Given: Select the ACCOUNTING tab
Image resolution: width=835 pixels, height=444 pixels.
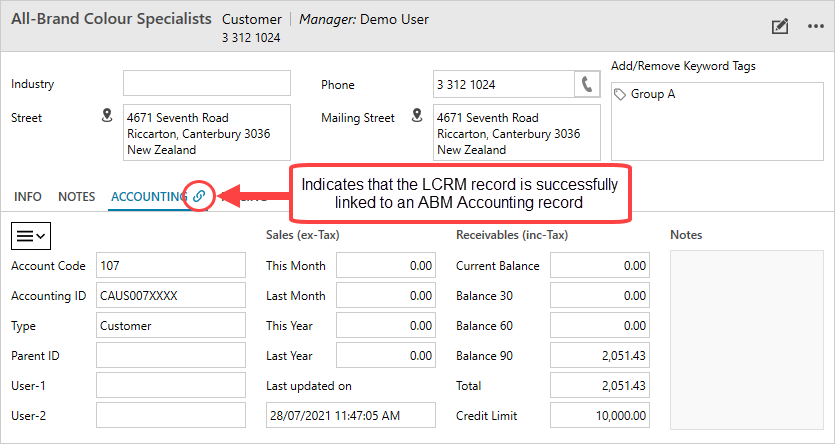Looking at the screenshot, I should 148,197.
